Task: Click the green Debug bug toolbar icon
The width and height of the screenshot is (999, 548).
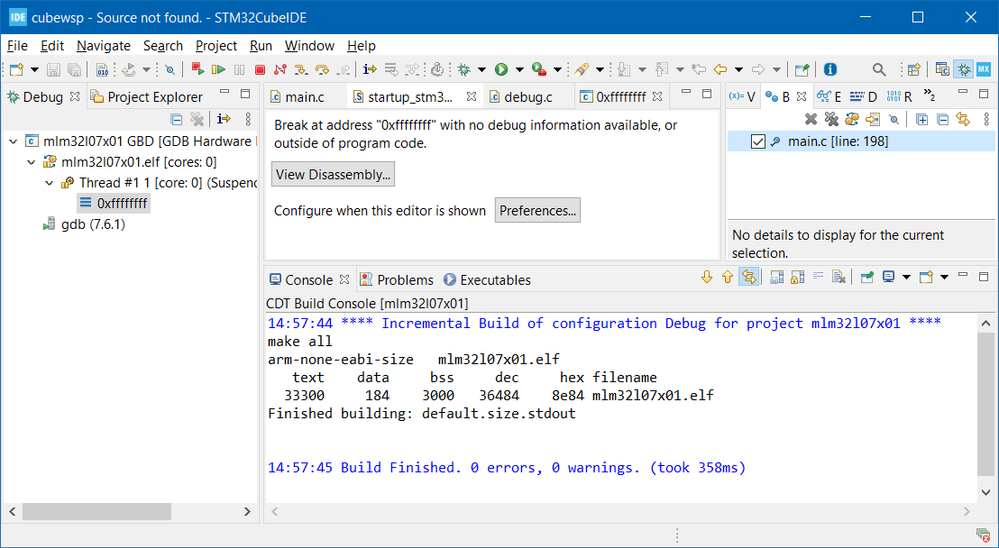Action: [x=464, y=69]
